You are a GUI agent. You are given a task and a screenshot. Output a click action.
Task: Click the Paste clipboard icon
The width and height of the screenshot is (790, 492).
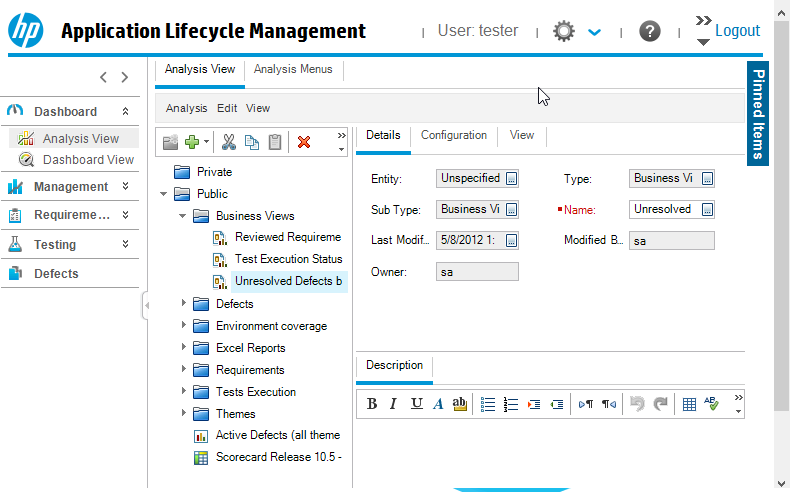click(275, 142)
